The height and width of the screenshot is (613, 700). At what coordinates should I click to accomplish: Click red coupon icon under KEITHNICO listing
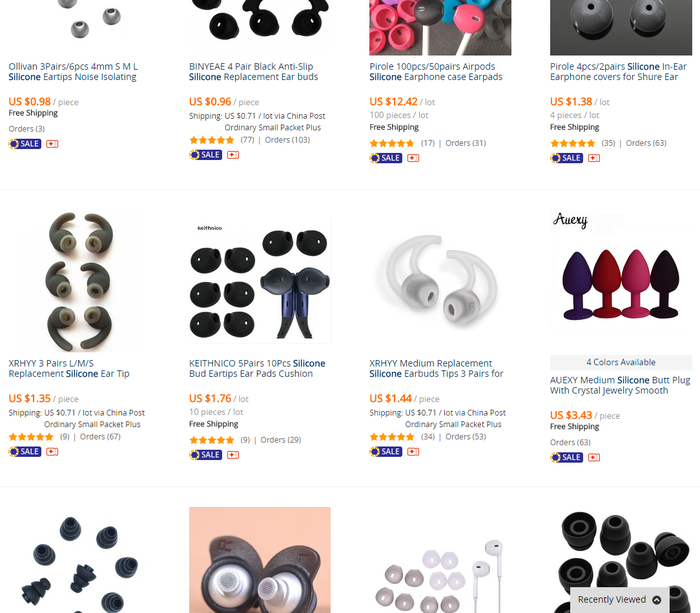click(233, 455)
